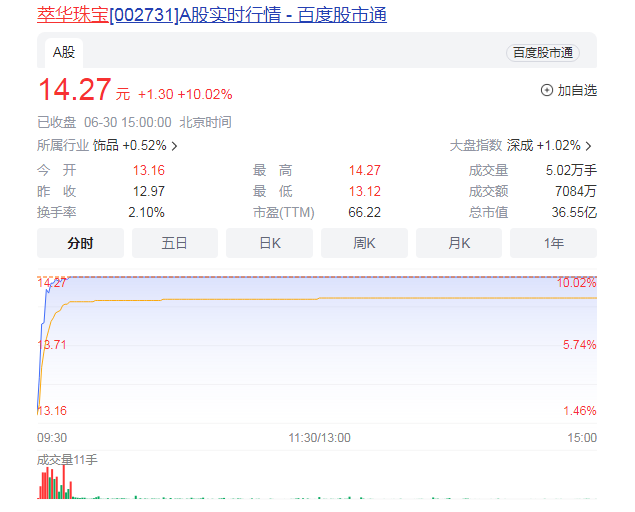The width and height of the screenshot is (635, 512).
Task: Click the 09:30 time axis marker
Action: tap(52, 438)
